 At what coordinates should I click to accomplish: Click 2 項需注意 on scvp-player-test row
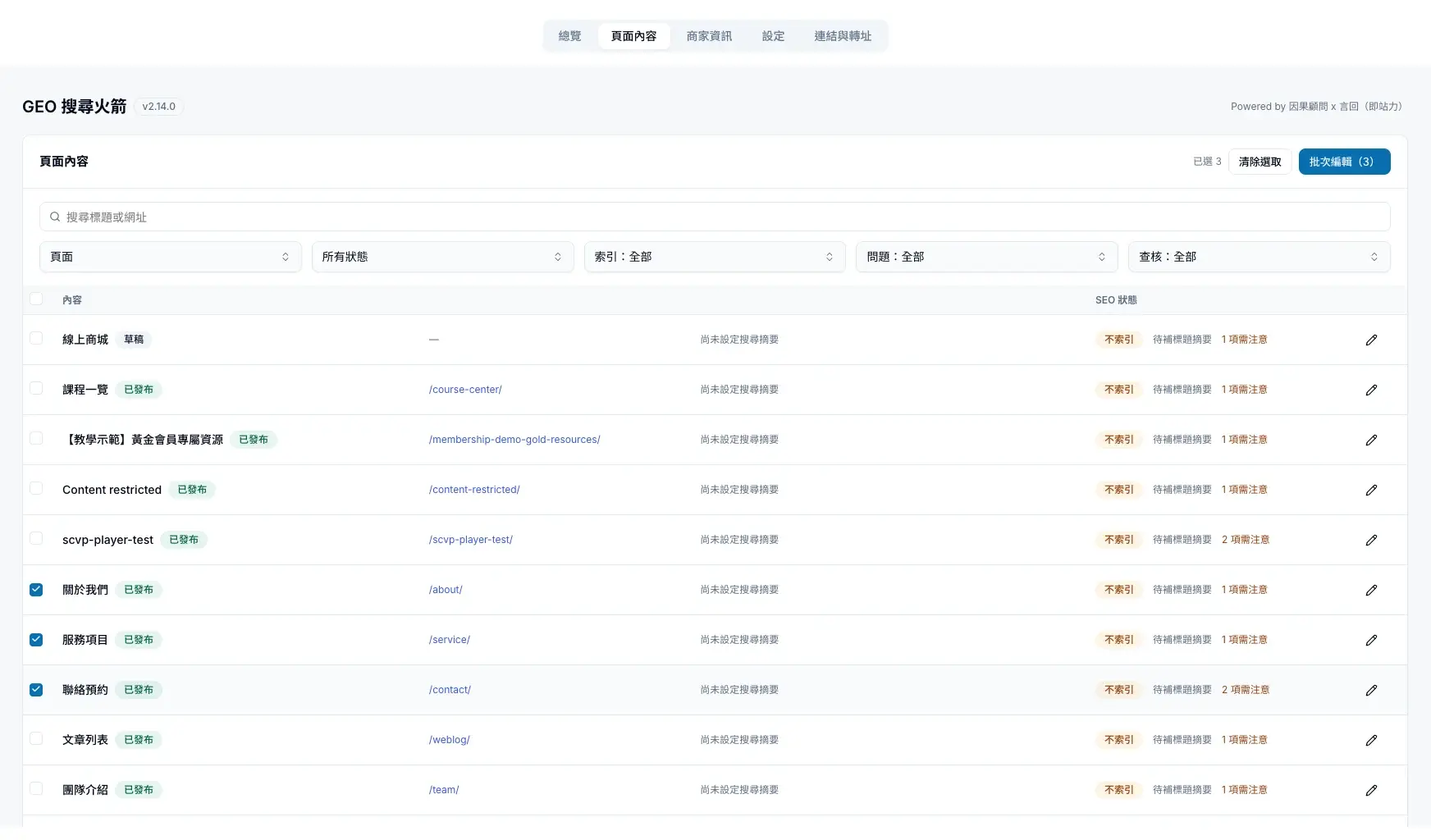pos(1245,540)
